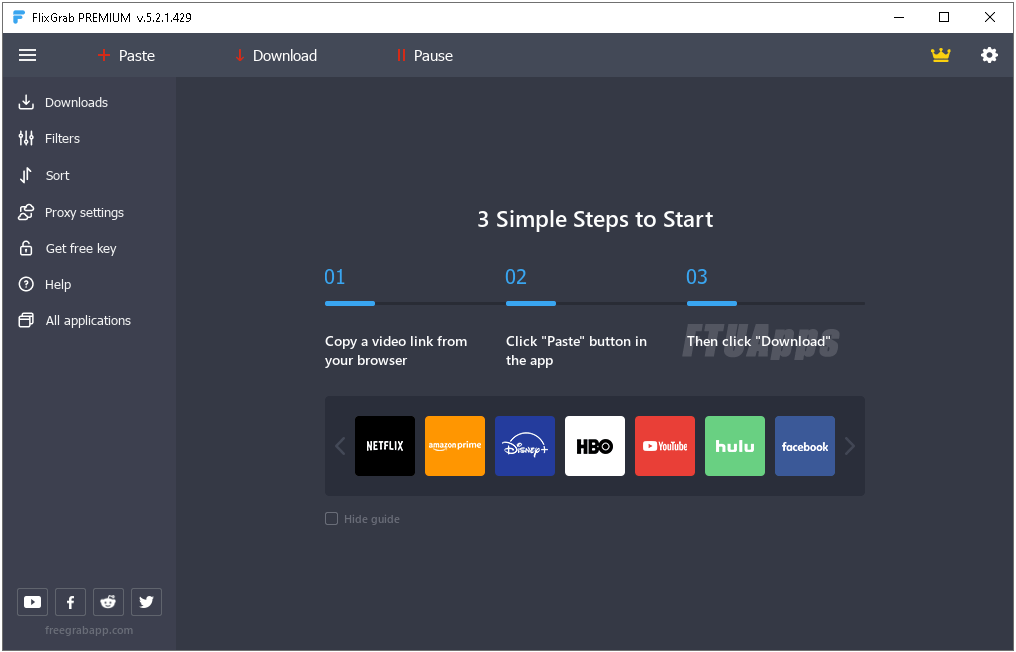
Task: Open Reddit social icon
Action: 108,602
